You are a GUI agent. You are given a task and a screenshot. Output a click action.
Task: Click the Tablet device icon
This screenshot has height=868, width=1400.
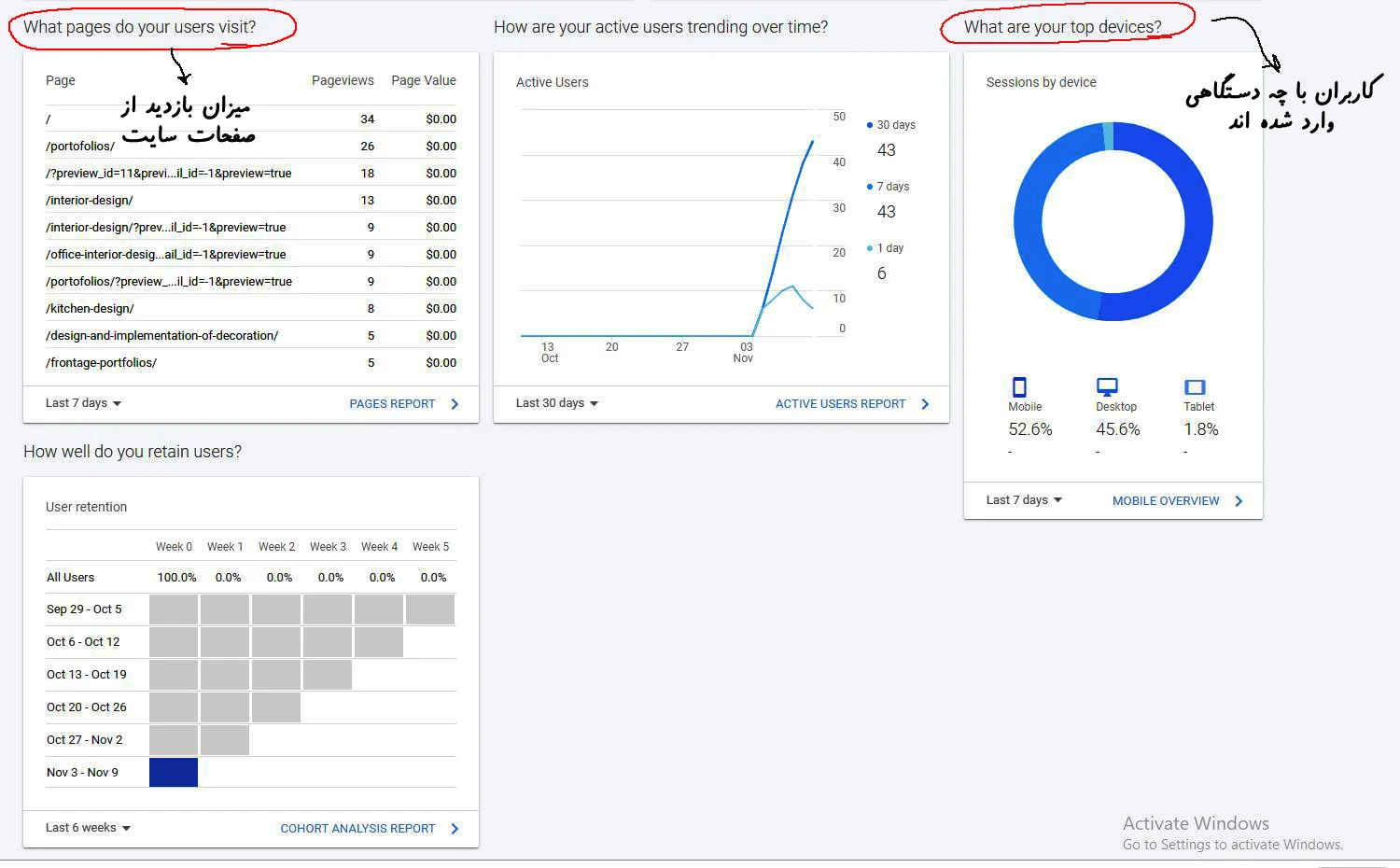click(x=1195, y=387)
